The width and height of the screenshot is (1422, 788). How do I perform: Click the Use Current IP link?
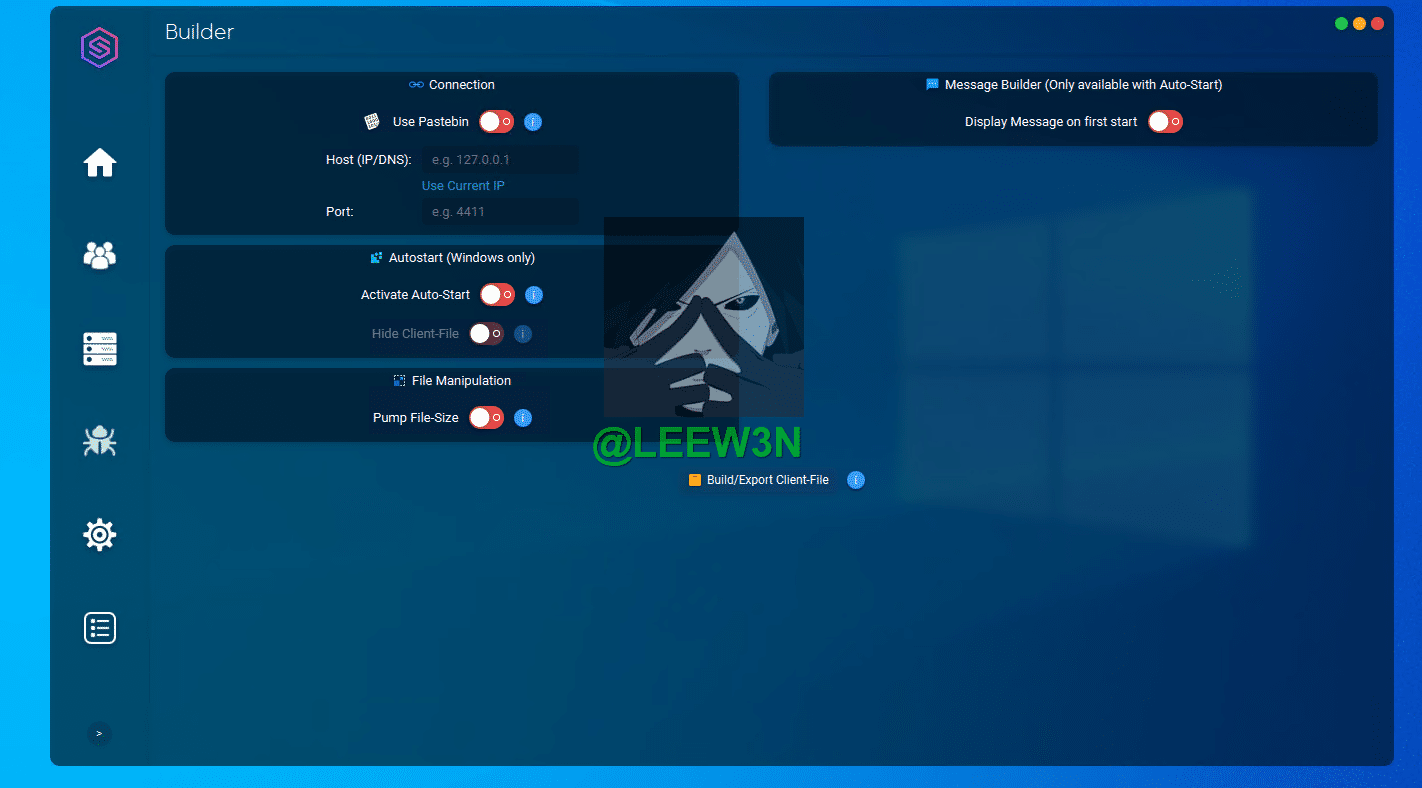463,186
